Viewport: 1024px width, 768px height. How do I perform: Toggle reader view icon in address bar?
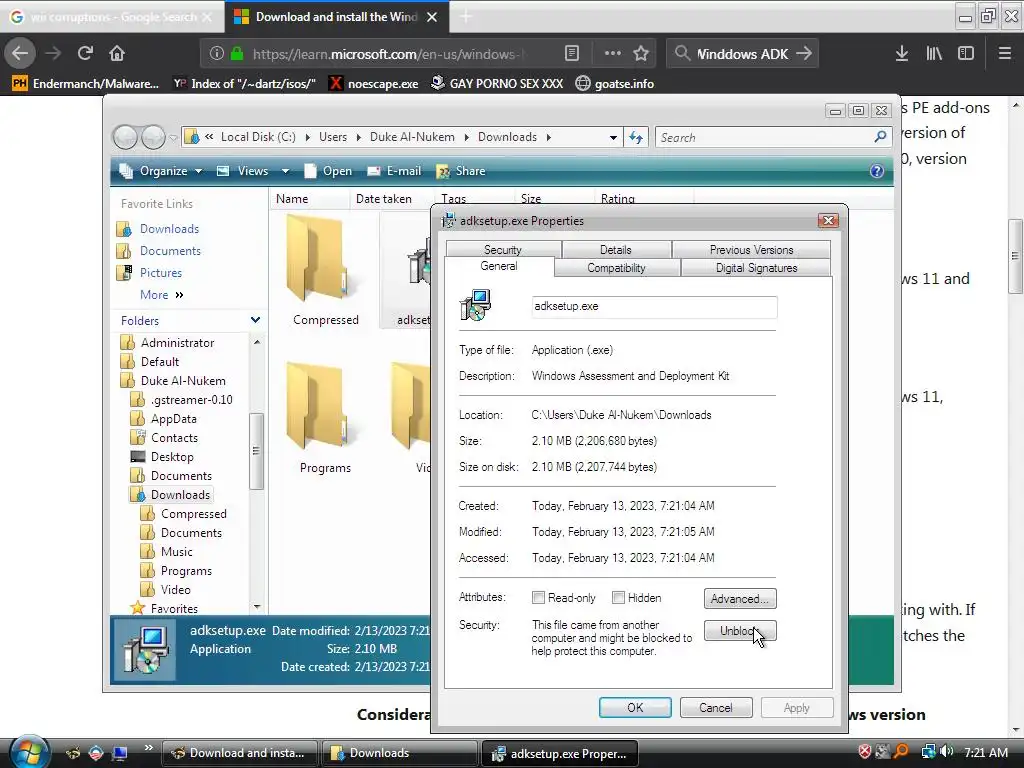pos(571,54)
